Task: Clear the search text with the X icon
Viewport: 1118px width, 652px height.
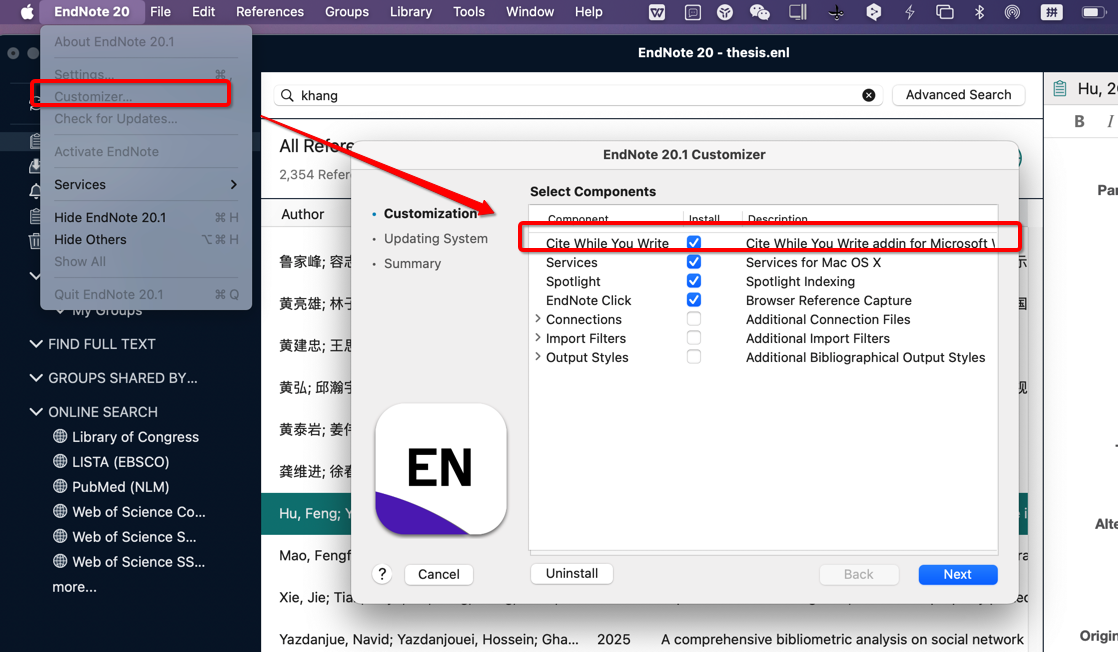Action: click(x=868, y=95)
